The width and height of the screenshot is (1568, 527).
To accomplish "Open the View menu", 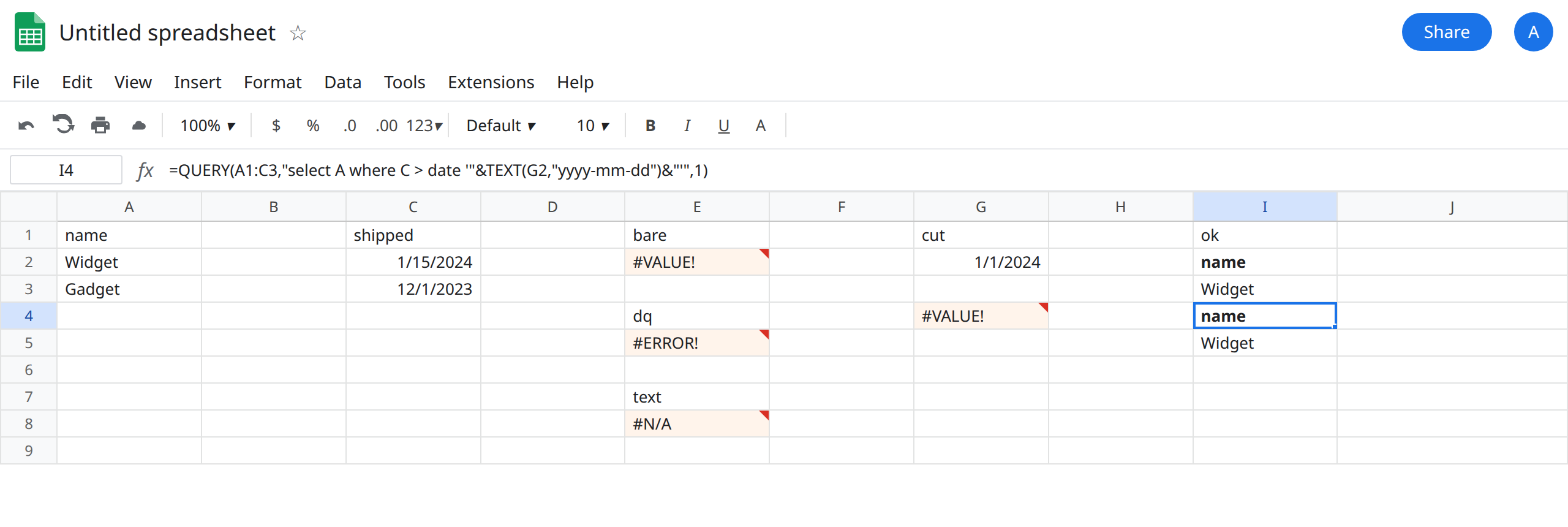I will [x=133, y=82].
